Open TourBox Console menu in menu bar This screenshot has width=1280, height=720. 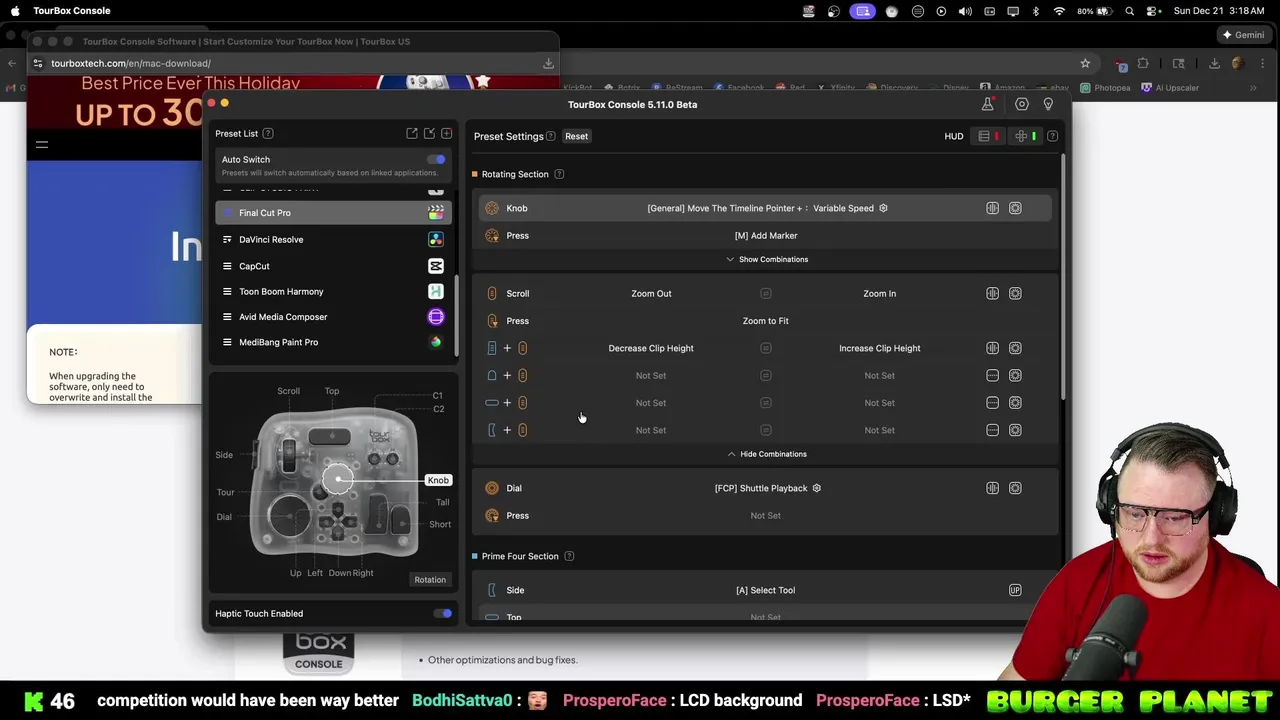pos(72,11)
